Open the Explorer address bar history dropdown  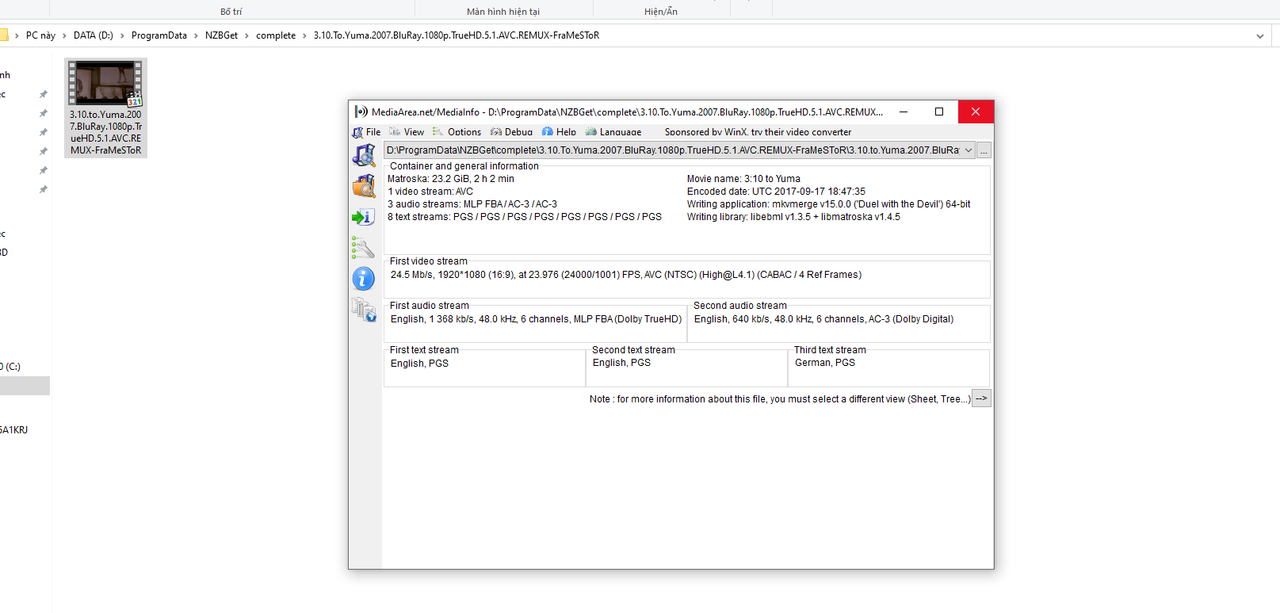1259,35
